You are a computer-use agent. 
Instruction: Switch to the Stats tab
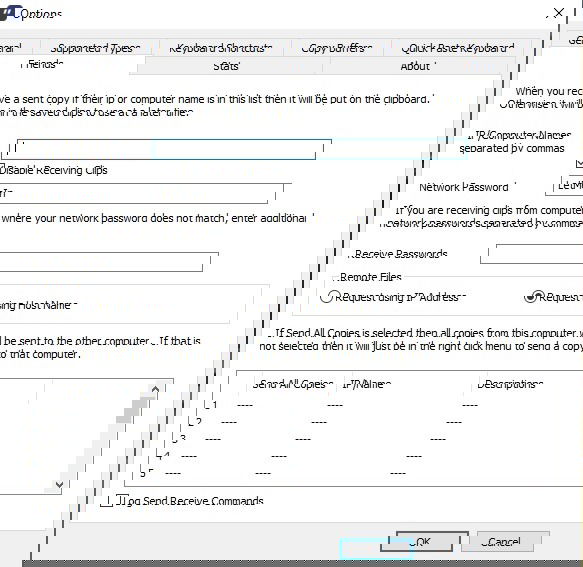coord(226,66)
